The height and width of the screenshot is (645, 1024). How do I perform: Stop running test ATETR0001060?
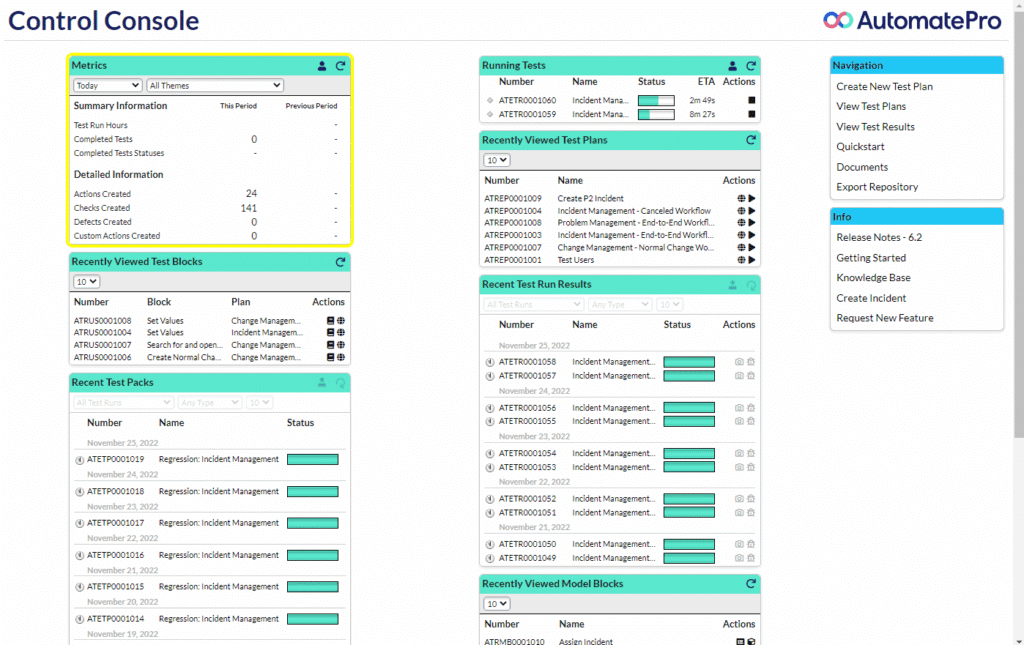(x=751, y=101)
